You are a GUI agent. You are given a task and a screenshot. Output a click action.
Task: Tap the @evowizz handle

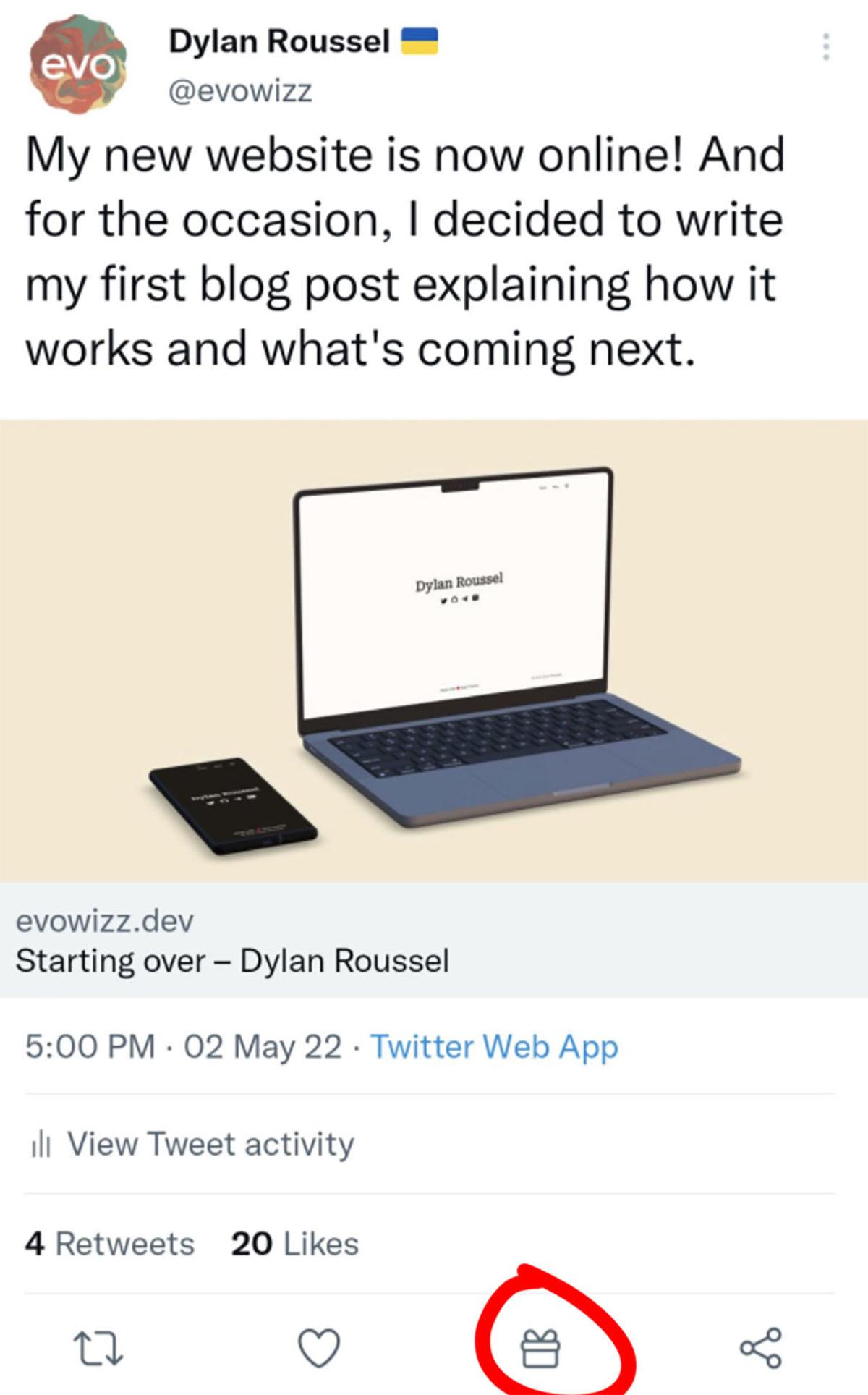click(x=240, y=91)
